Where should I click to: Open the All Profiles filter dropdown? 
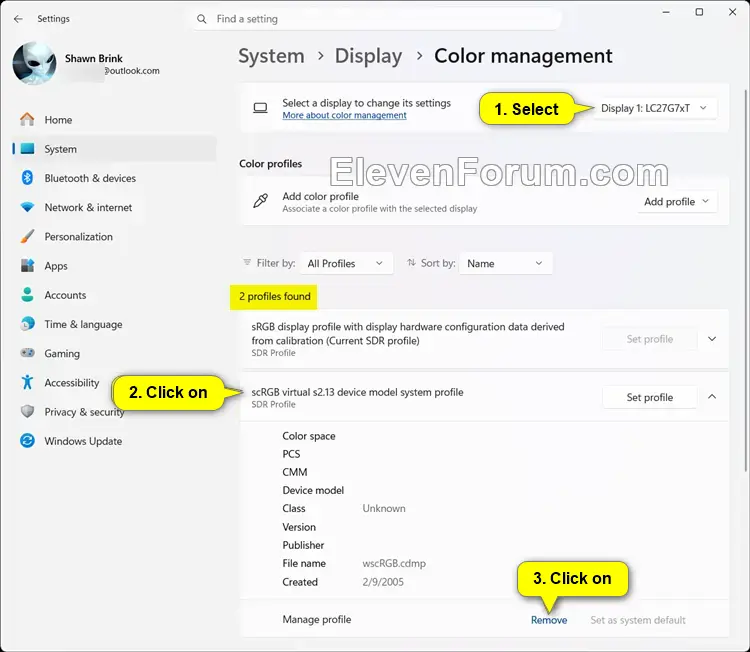[346, 263]
